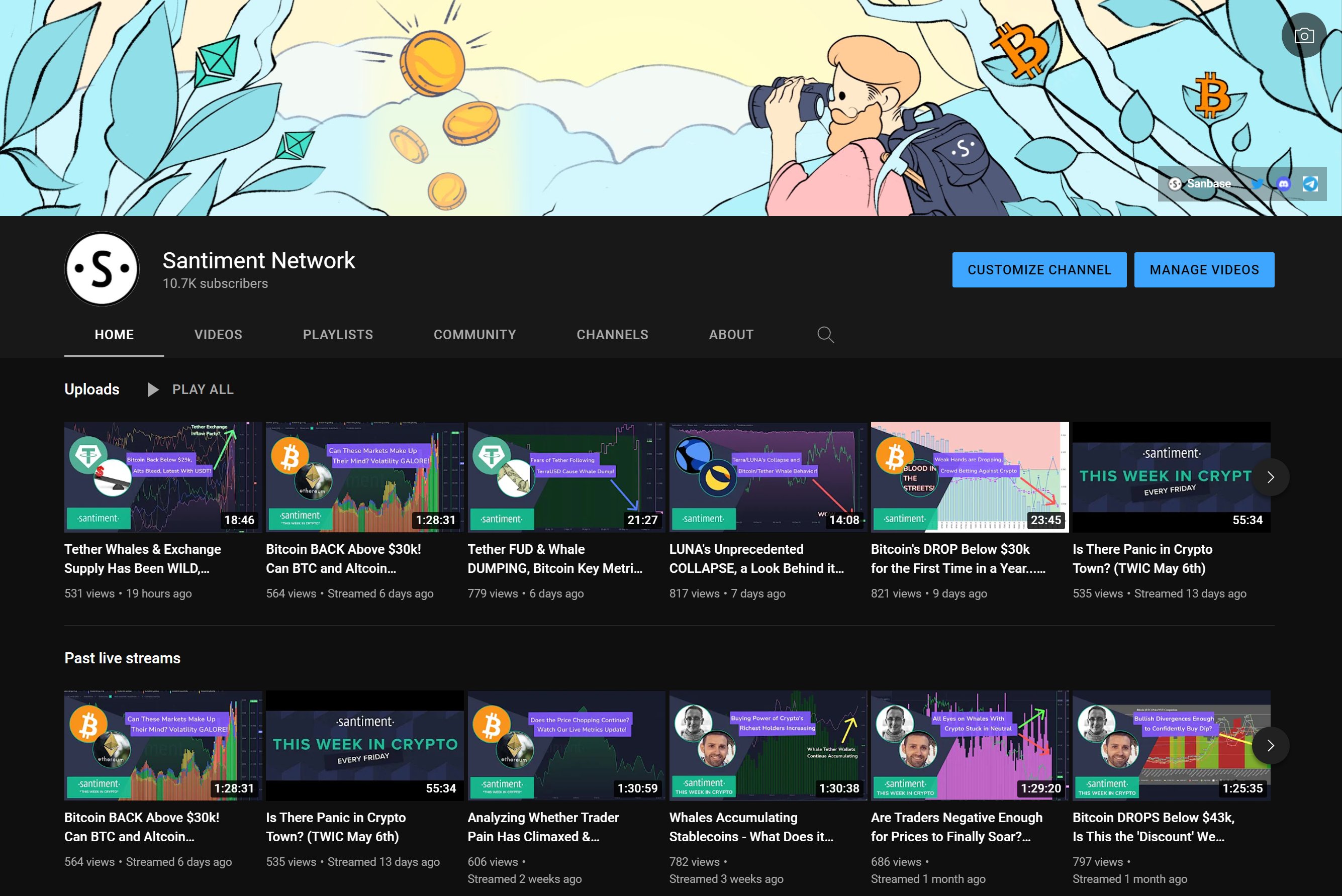The height and width of the screenshot is (896, 1342).
Task: Switch to the About tab
Action: pos(732,335)
